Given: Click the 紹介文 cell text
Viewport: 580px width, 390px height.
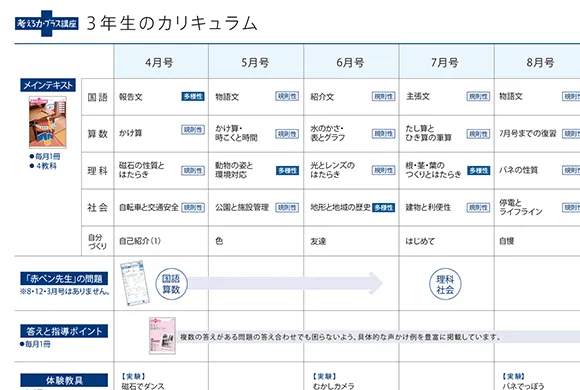Looking at the screenshot, I should [322, 97].
